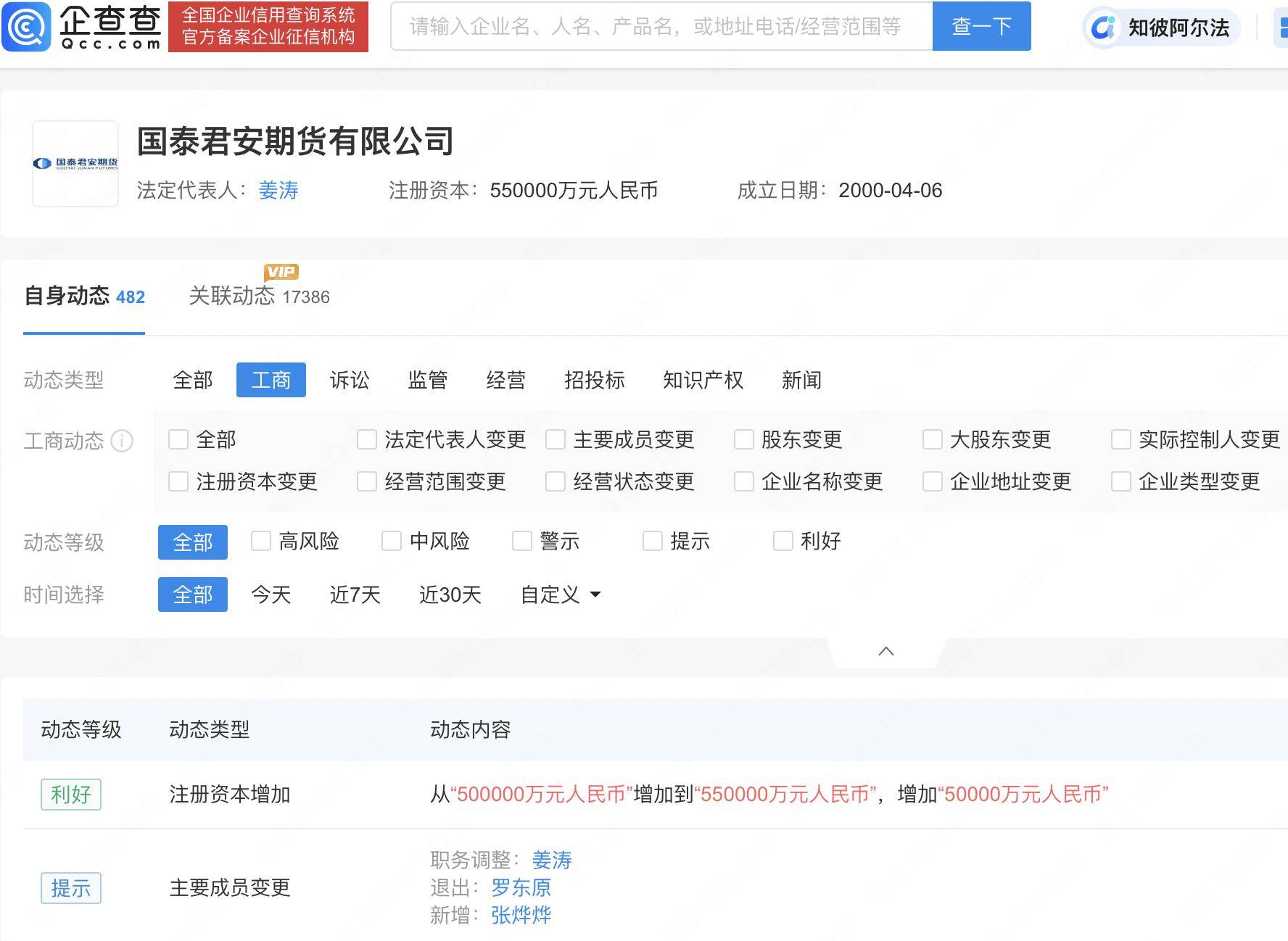The width and height of the screenshot is (1288, 941).
Task: Click the VIP badge above 关联动态
Action: click(x=281, y=272)
